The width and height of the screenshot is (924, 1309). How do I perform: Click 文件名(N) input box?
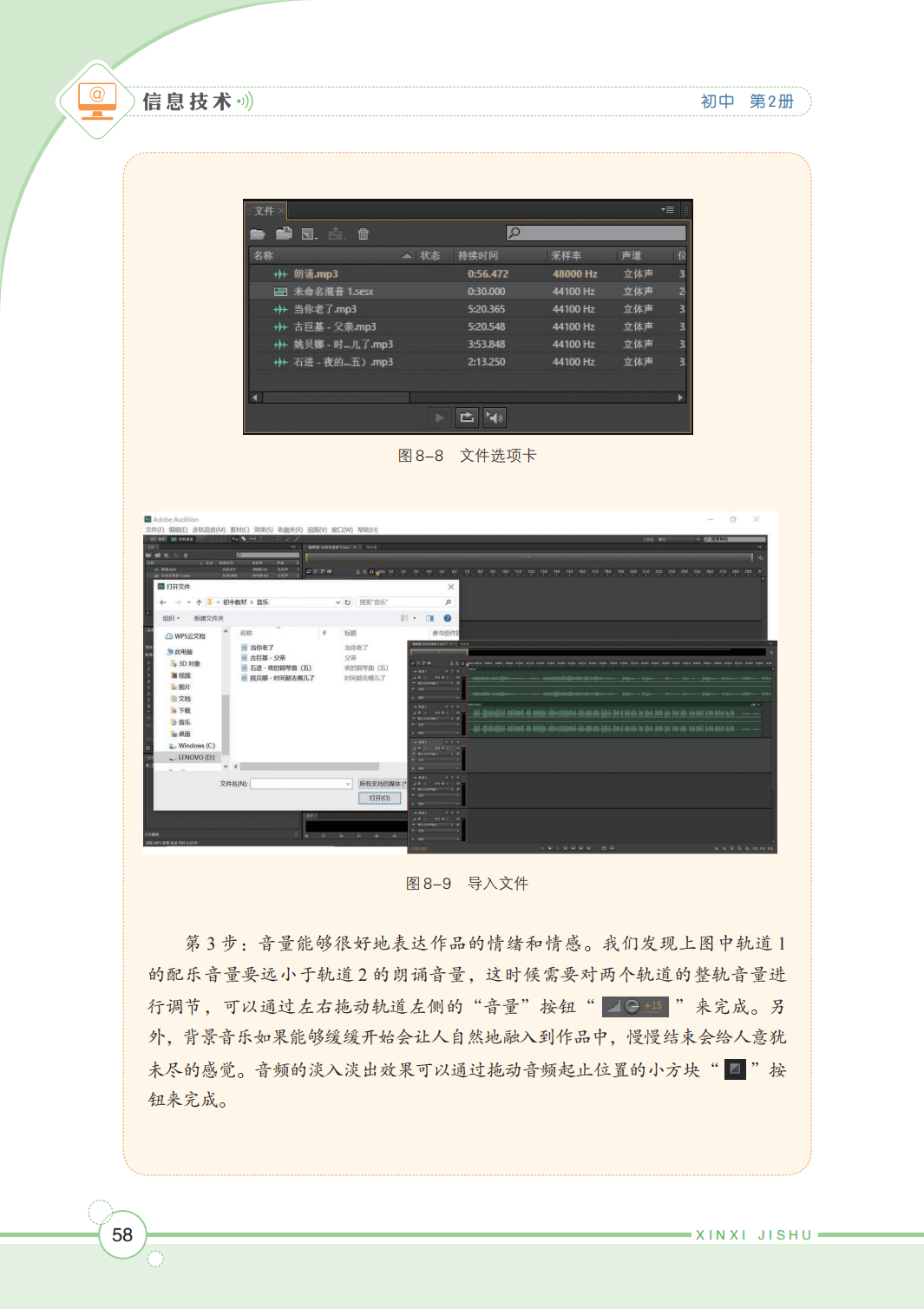pyautogui.click(x=301, y=783)
